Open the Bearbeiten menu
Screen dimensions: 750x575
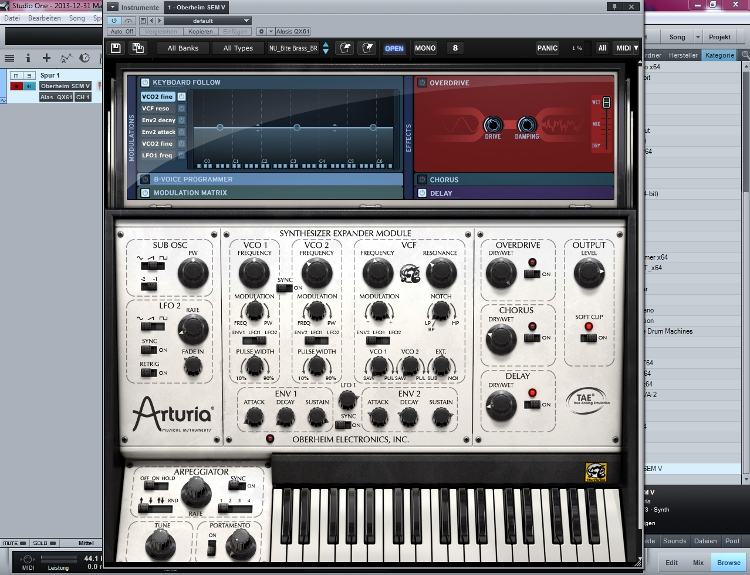44,18
